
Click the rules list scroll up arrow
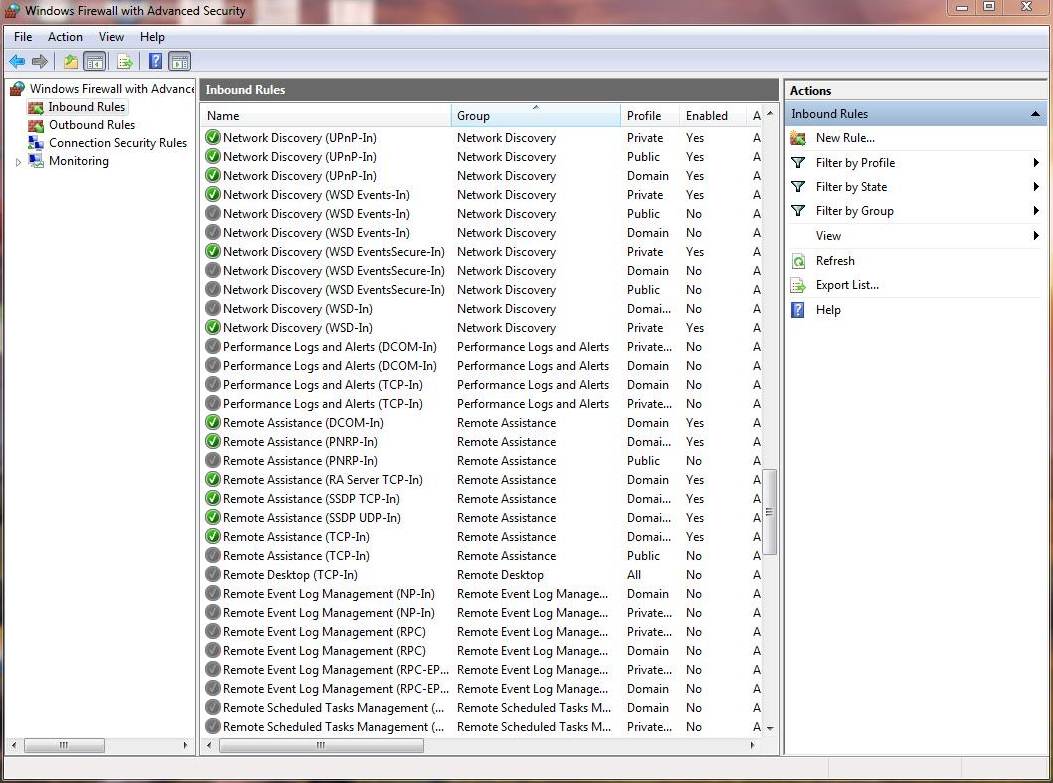770,113
